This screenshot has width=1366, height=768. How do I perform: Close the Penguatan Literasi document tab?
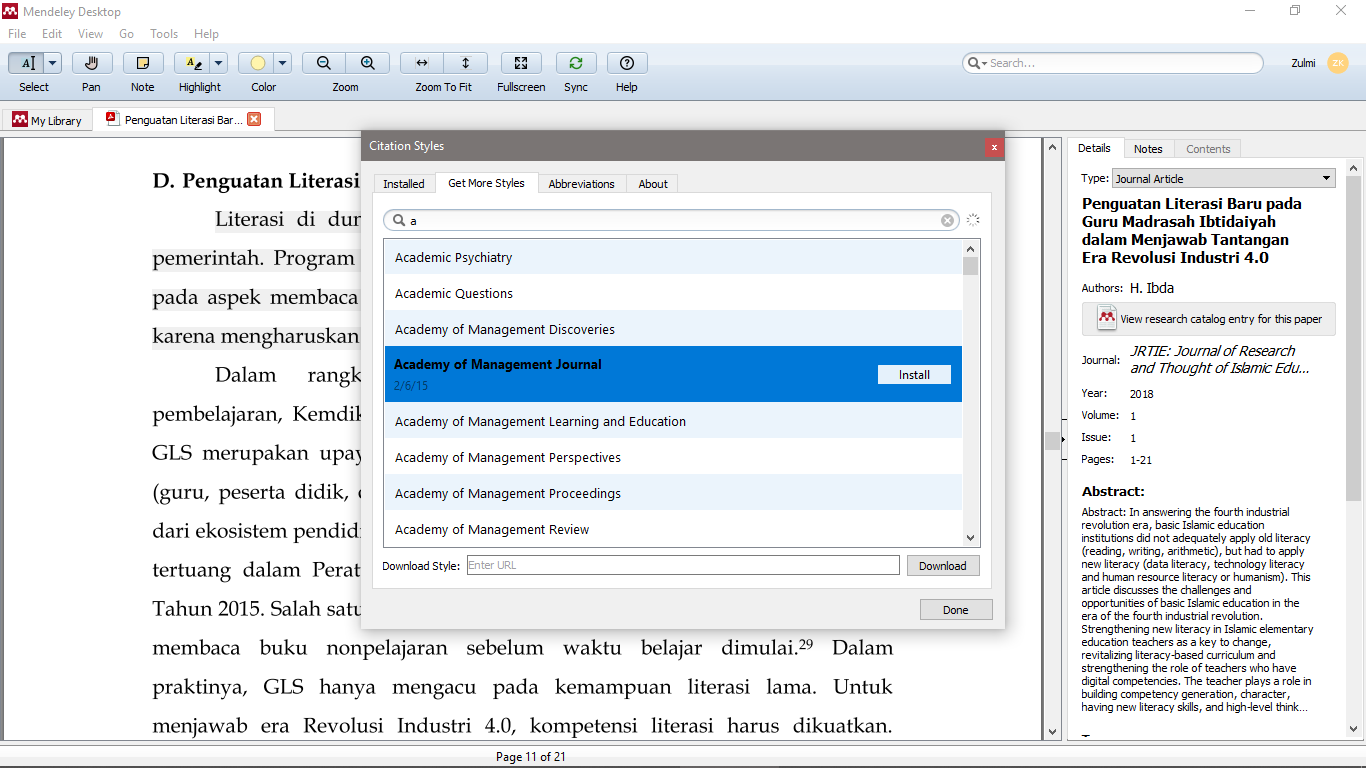coord(254,119)
